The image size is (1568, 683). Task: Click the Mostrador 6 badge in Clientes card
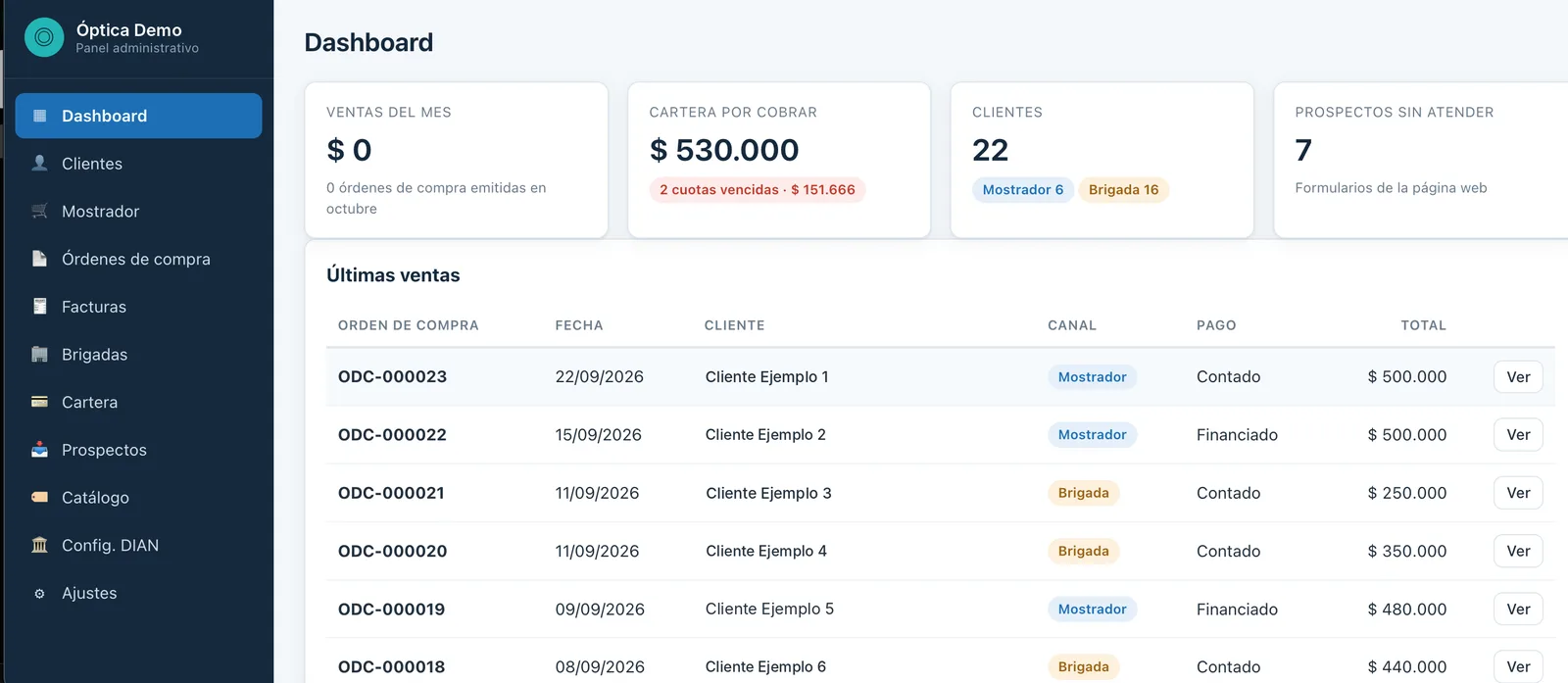1023,190
